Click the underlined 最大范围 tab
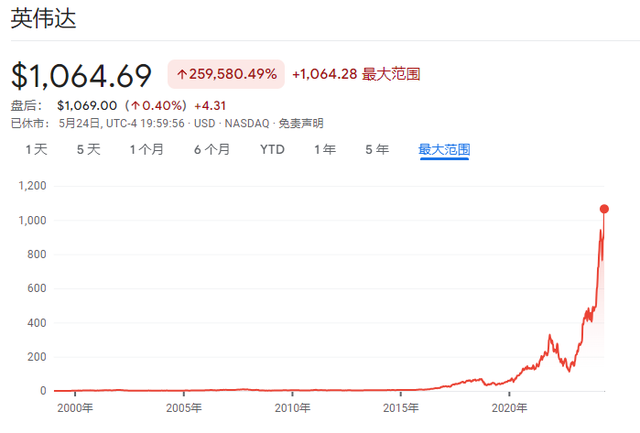The width and height of the screenshot is (640, 433). tap(444, 150)
